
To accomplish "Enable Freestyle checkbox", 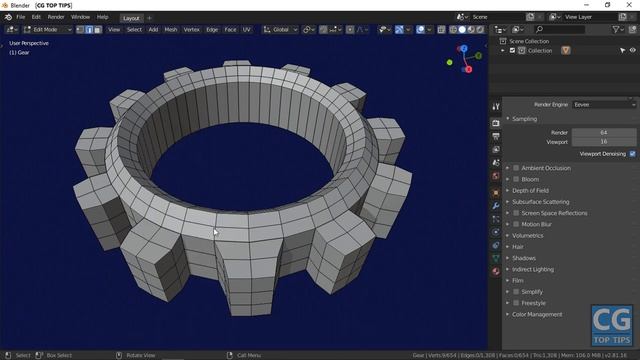I will pyautogui.click(x=516, y=303).
